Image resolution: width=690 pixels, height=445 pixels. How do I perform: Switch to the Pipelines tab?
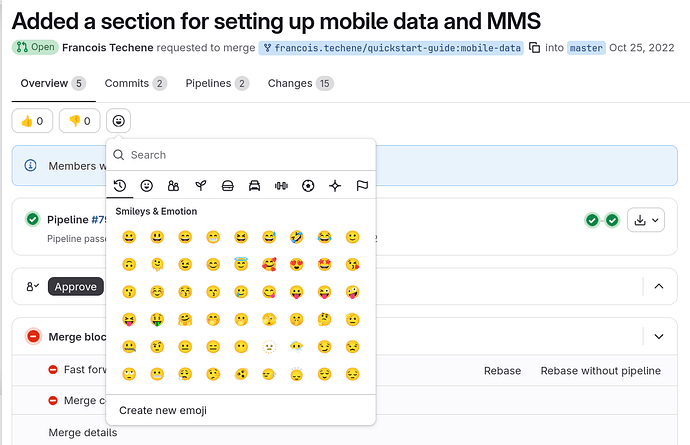pyautogui.click(x=217, y=84)
